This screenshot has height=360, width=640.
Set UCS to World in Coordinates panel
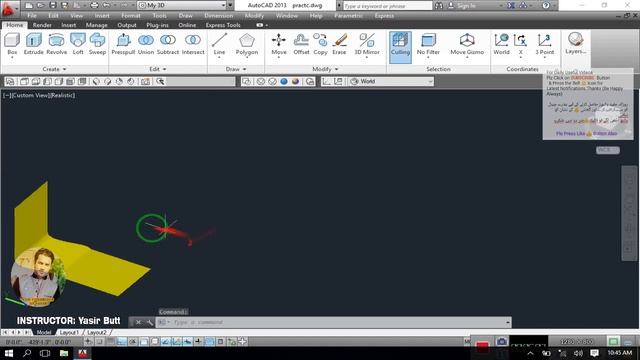501,44
